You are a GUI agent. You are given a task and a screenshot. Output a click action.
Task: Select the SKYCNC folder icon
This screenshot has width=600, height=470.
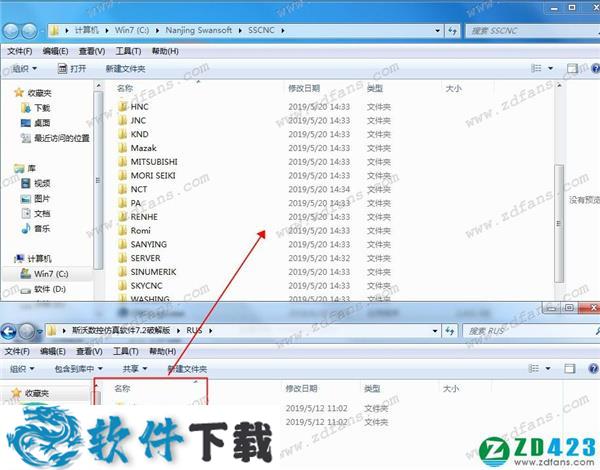[x=122, y=286]
